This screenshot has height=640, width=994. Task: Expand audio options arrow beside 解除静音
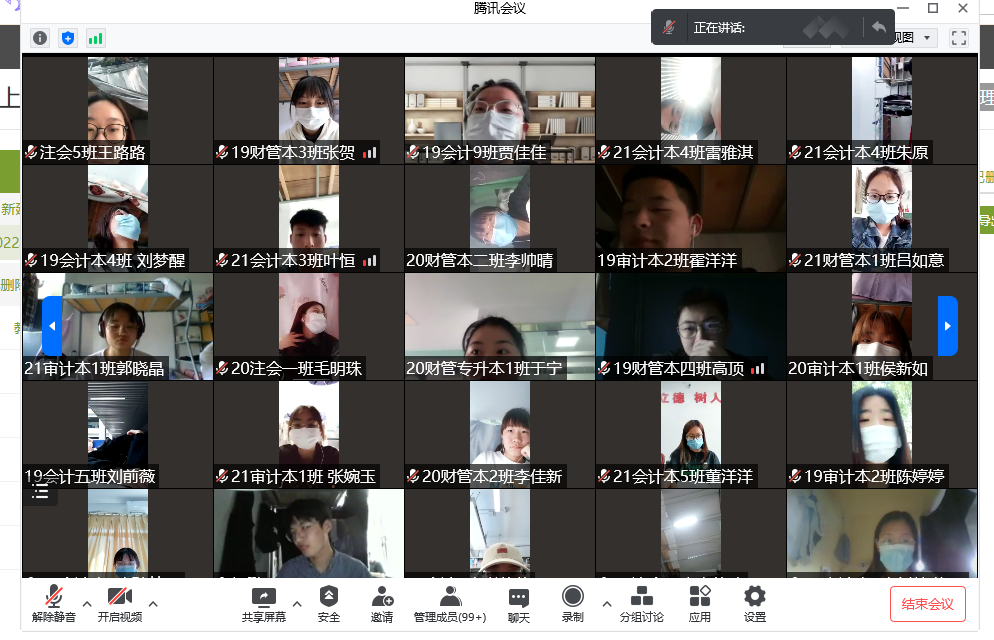[87, 603]
